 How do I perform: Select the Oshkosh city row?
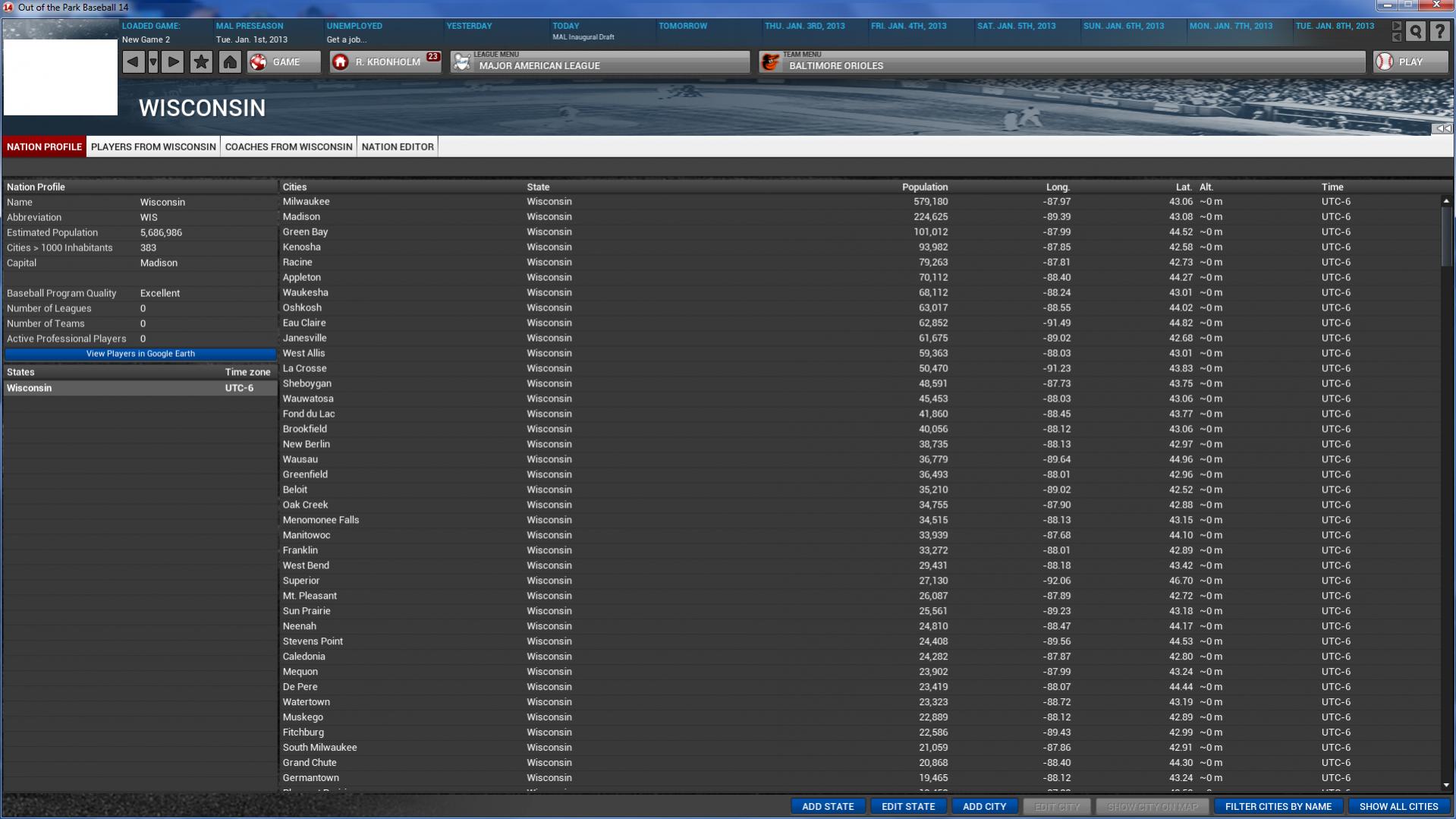click(860, 308)
